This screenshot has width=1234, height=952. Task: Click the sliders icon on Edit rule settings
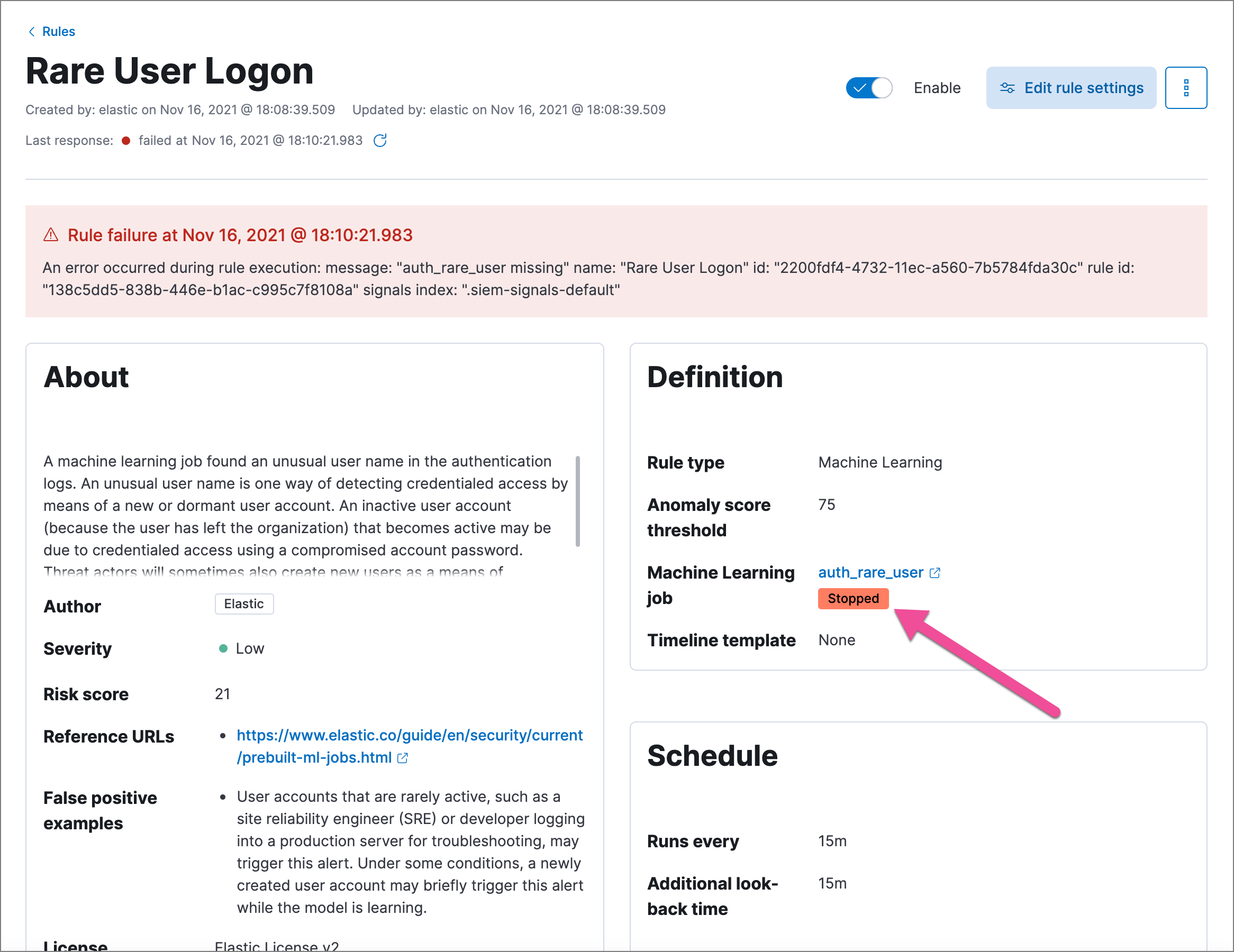click(x=1008, y=87)
